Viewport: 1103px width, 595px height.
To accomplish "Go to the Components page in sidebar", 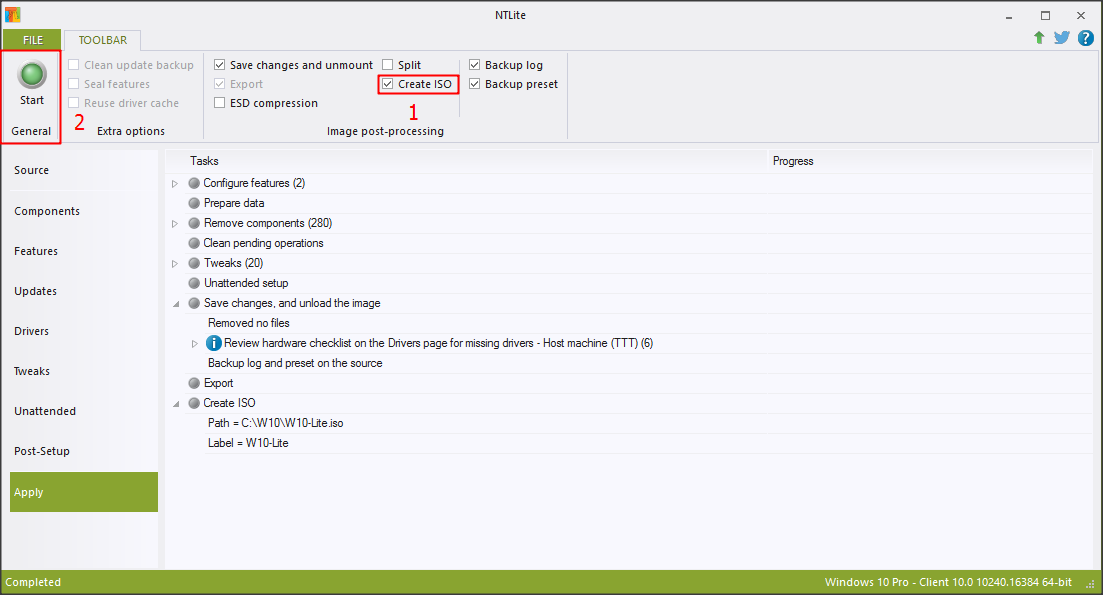I will point(47,211).
